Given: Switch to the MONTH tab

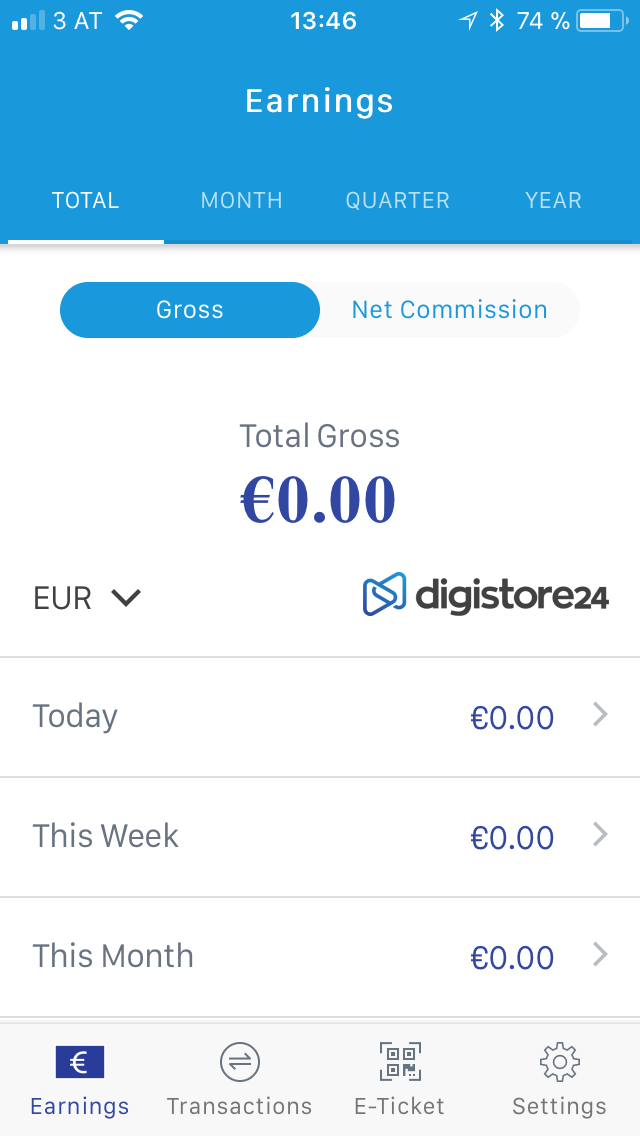Looking at the screenshot, I should (x=242, y=201).
